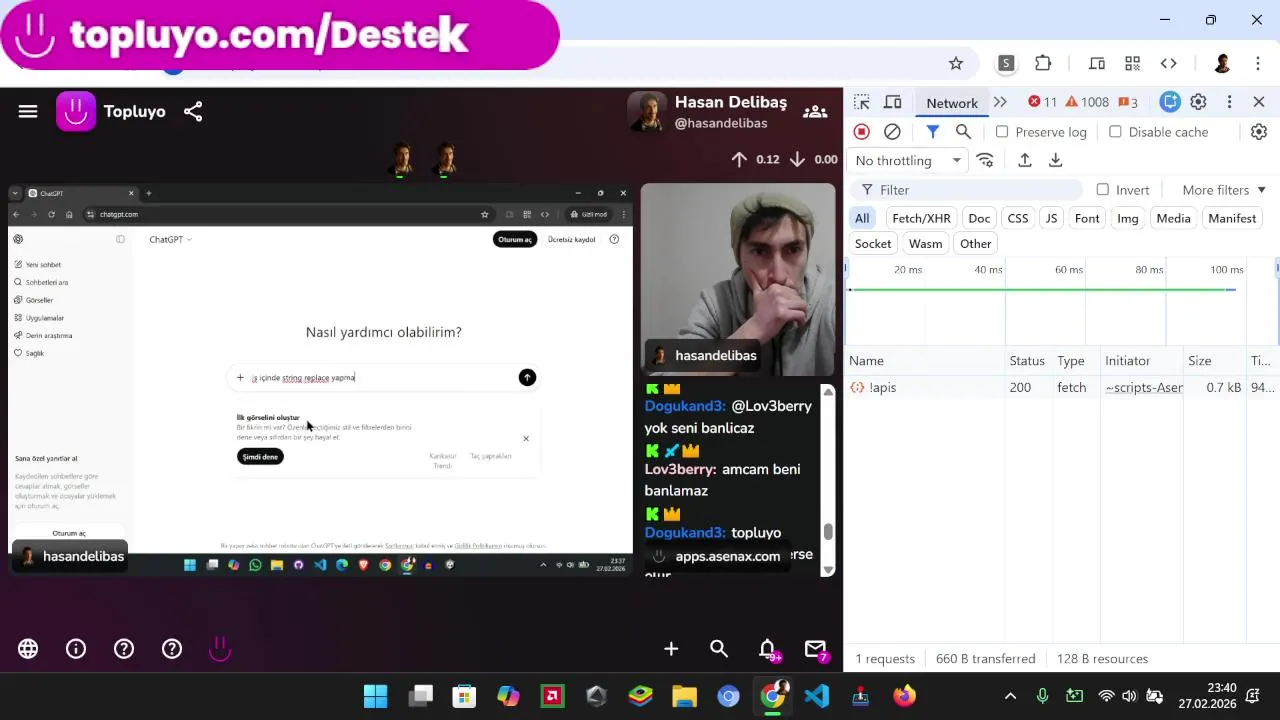This screenshot has width=1280, height=720.
Task: Select the All request type filter
Action: coord(862,218)
